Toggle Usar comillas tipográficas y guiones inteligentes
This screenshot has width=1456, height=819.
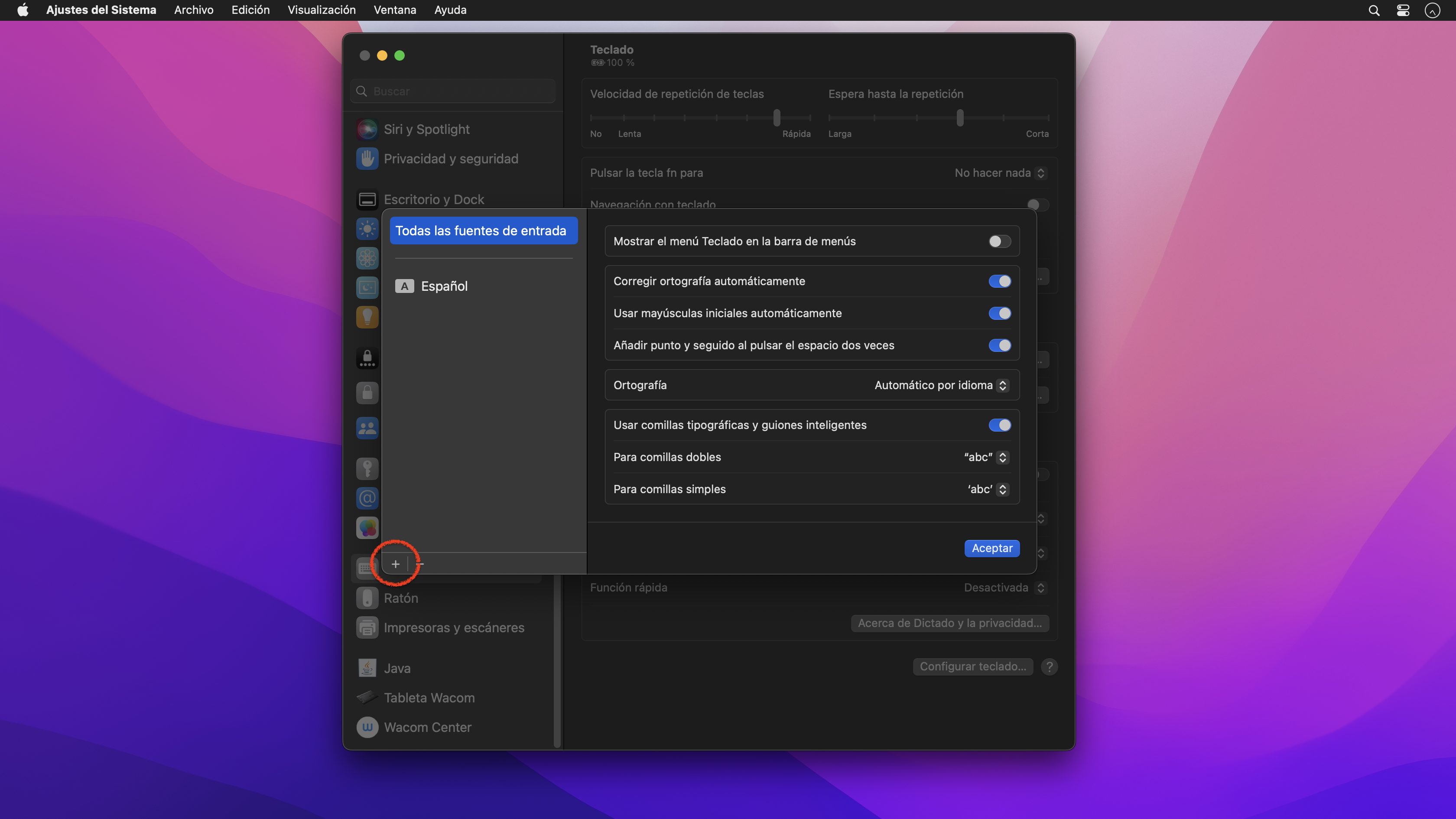[x=999, y=425]
